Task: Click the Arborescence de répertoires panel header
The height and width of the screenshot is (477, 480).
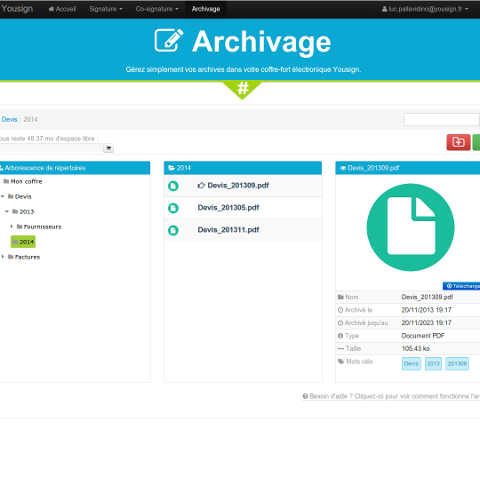Action: click(x=75, y=168)
